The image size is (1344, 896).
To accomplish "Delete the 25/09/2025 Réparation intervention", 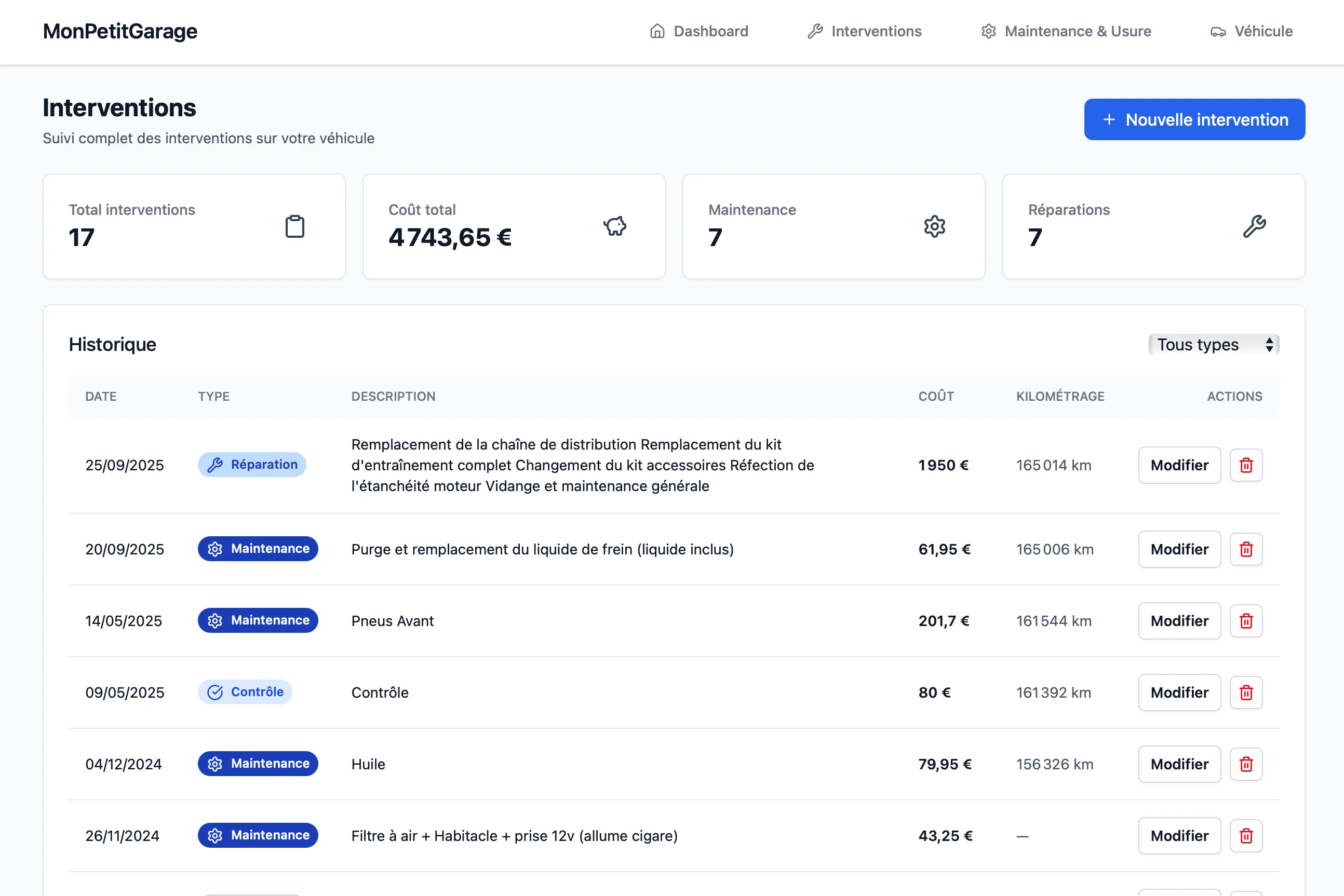I will pyautogui.click(x=1246, y=465).
